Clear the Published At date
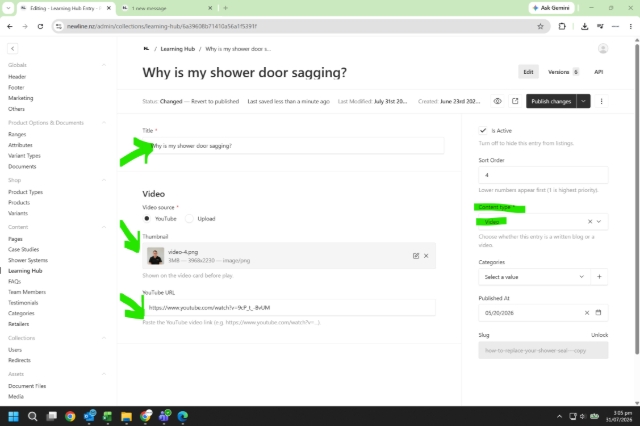640x426 pixels. [x=587, y=313]
